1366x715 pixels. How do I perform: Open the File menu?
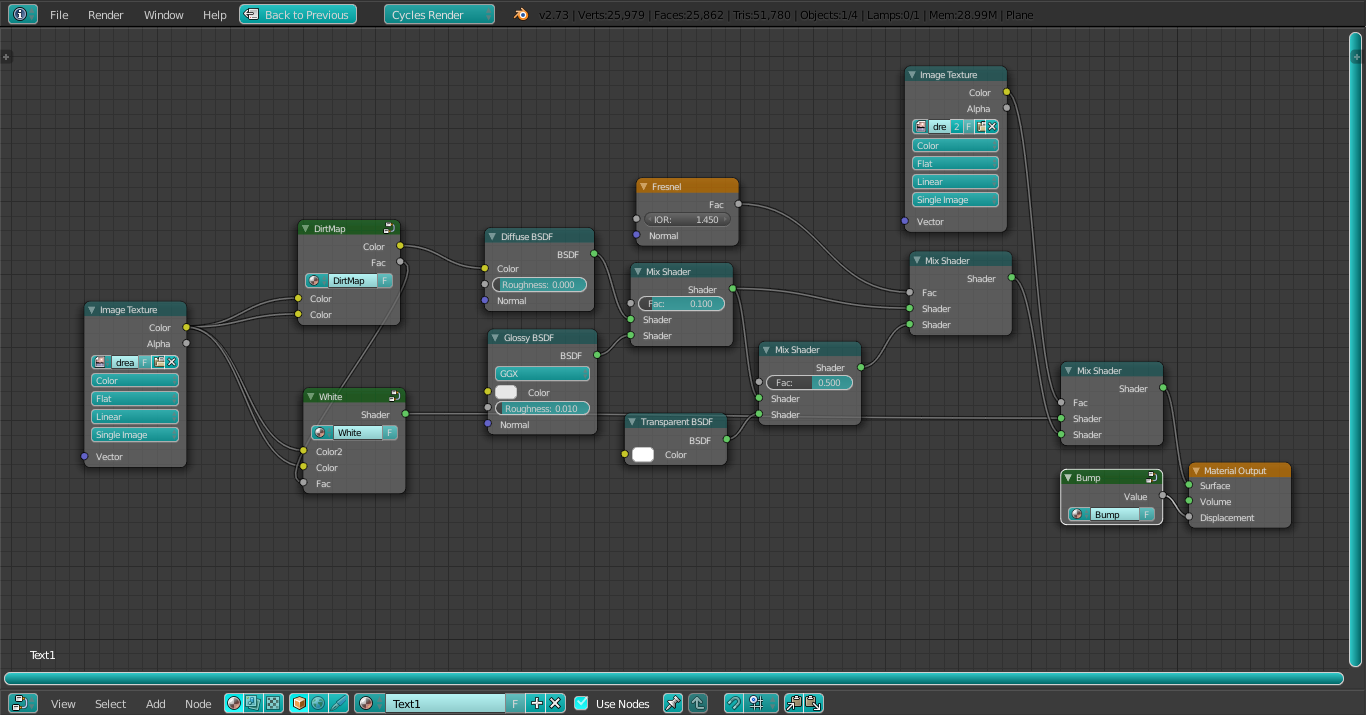point(59,15)
